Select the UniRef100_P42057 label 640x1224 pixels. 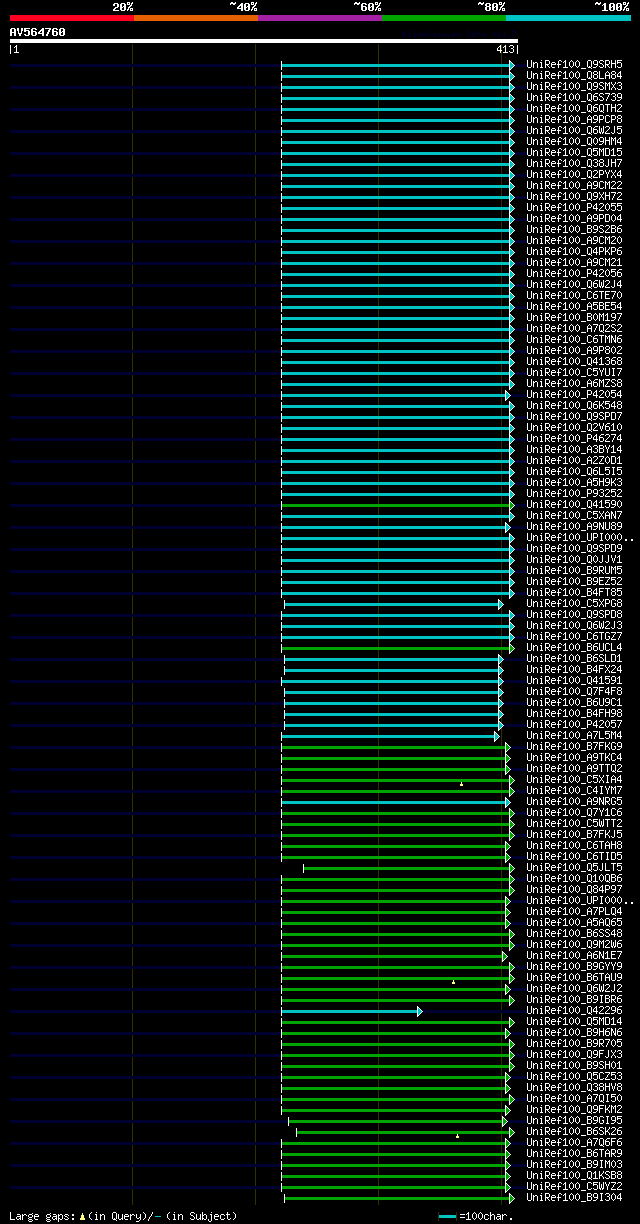(574, 724)
